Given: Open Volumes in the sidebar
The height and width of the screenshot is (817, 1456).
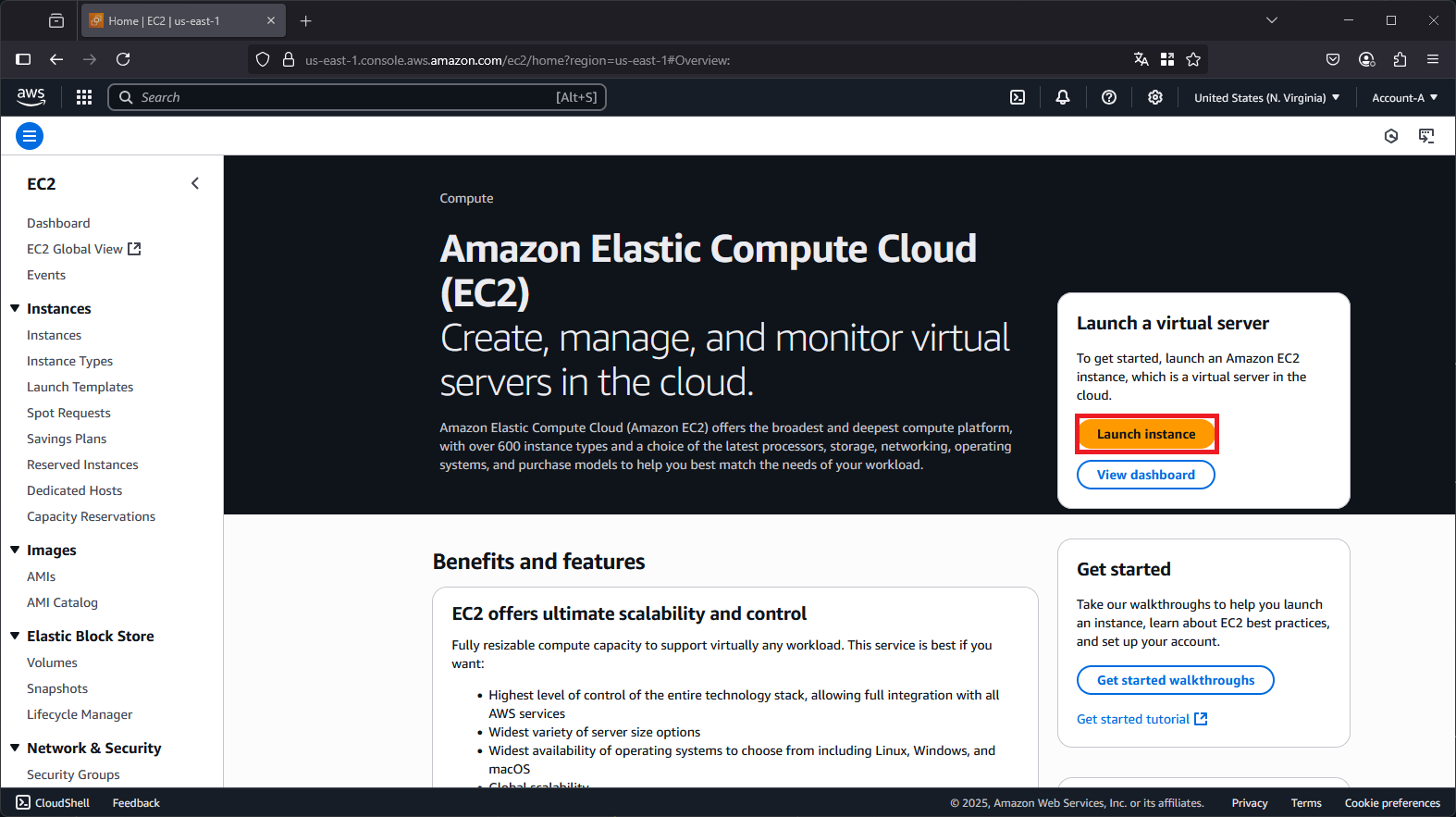Looking at the screenshot, I should (x=52, y=662).
